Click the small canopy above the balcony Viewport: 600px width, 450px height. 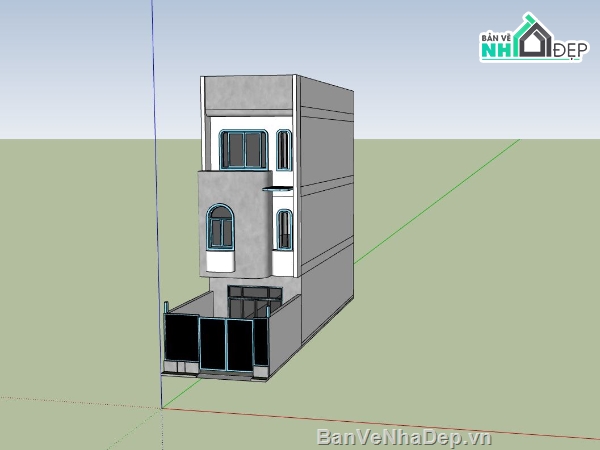[275, 186]
